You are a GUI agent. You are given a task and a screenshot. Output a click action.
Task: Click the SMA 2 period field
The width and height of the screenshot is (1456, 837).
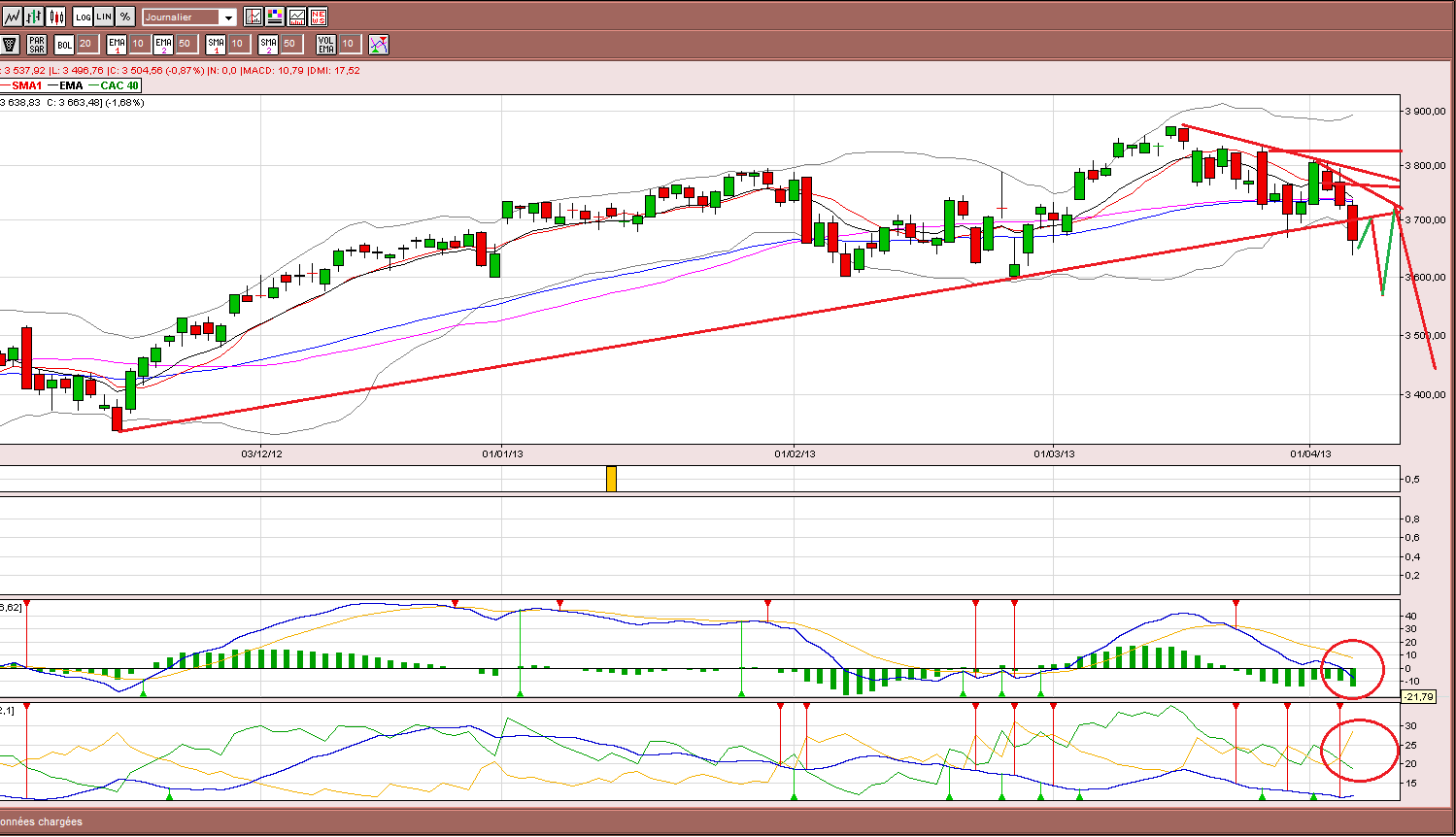coord(290,44)
